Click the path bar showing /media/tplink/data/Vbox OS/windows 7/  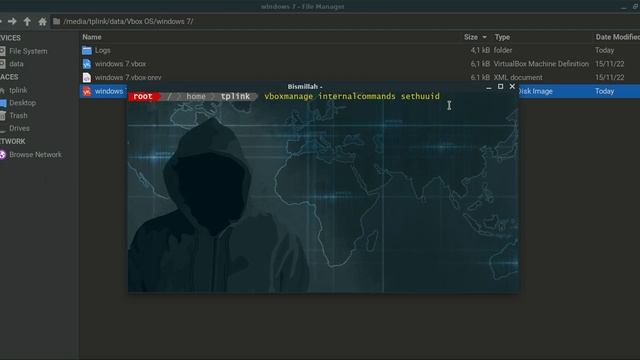click(345, 21)
